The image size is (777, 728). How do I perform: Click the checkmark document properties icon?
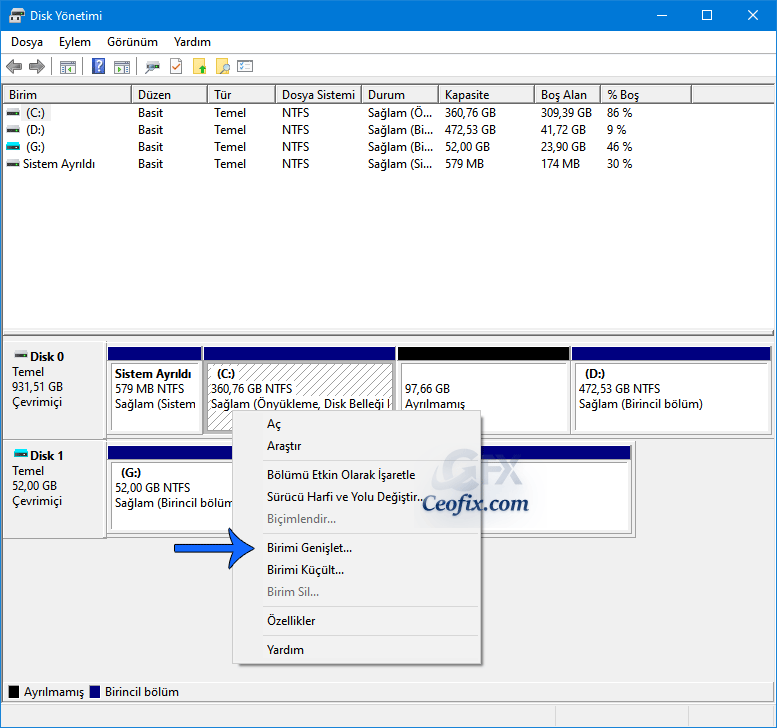pyautogui.click(x=176, y=66)
